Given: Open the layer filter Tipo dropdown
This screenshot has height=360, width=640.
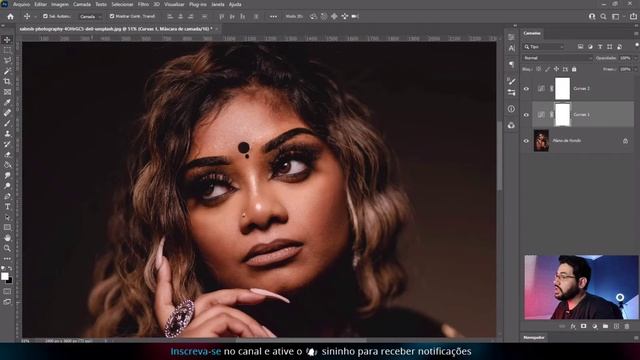Looking at the screenshot, I should point(544,47).
